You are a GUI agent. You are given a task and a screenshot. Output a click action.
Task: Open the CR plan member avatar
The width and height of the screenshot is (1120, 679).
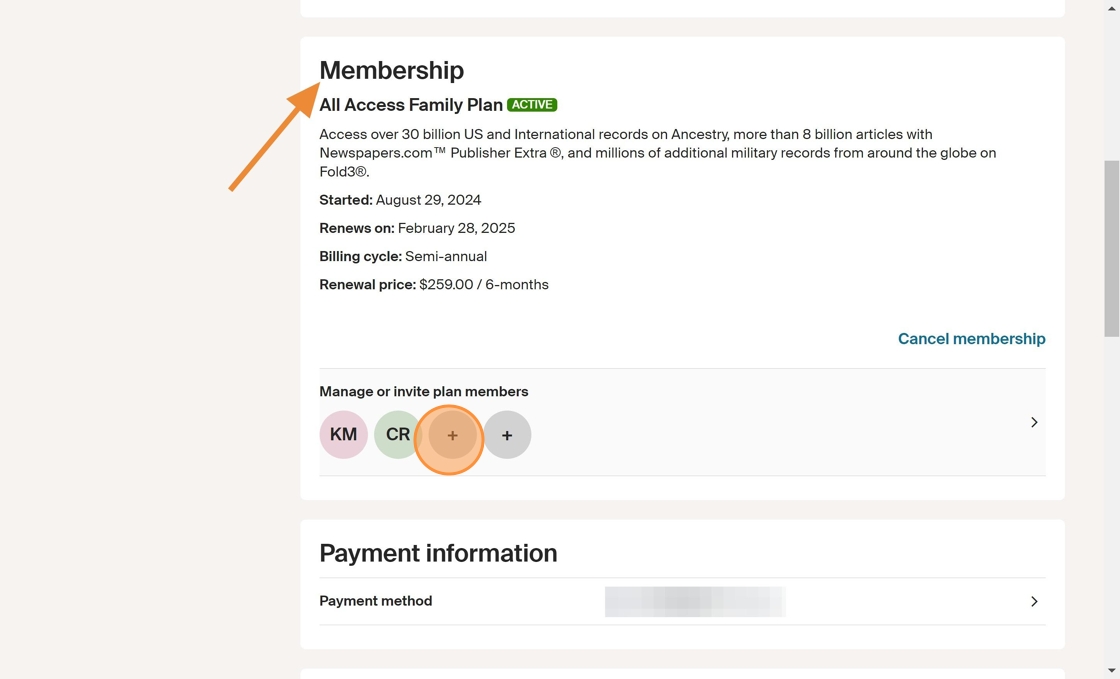pos(397,434)
